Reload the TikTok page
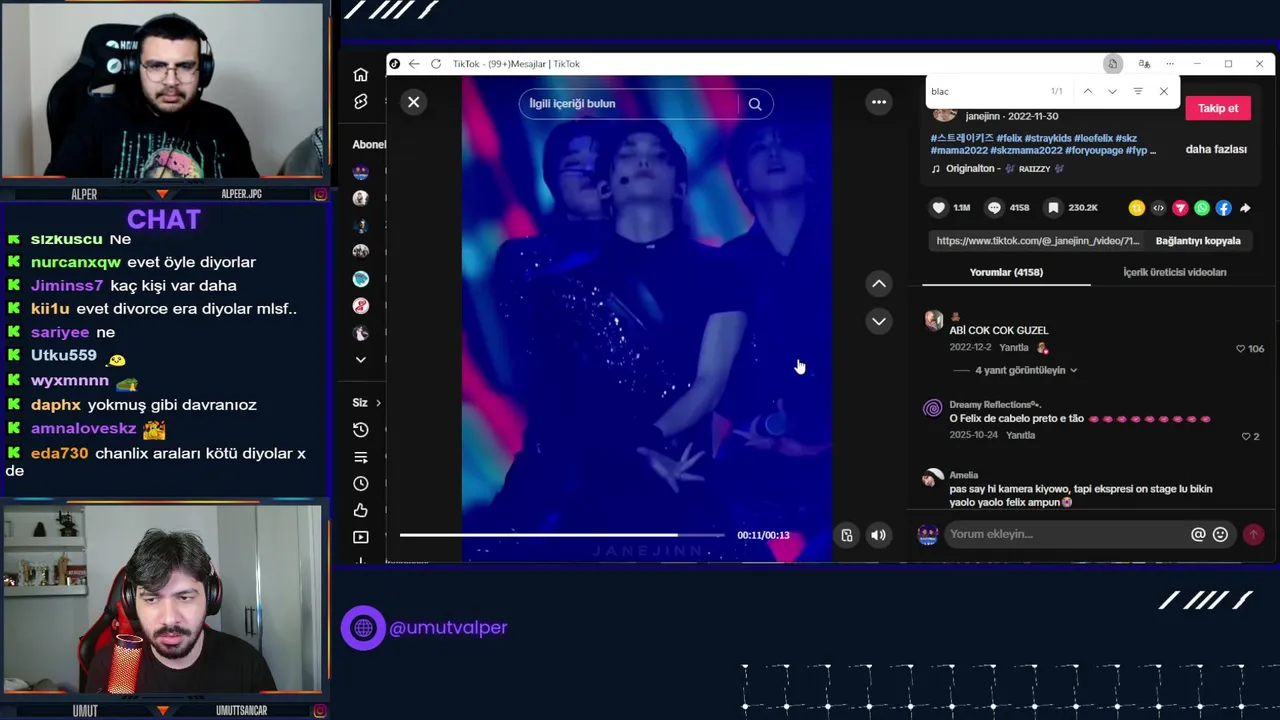The image size is (1280, 720). point(436,64)
